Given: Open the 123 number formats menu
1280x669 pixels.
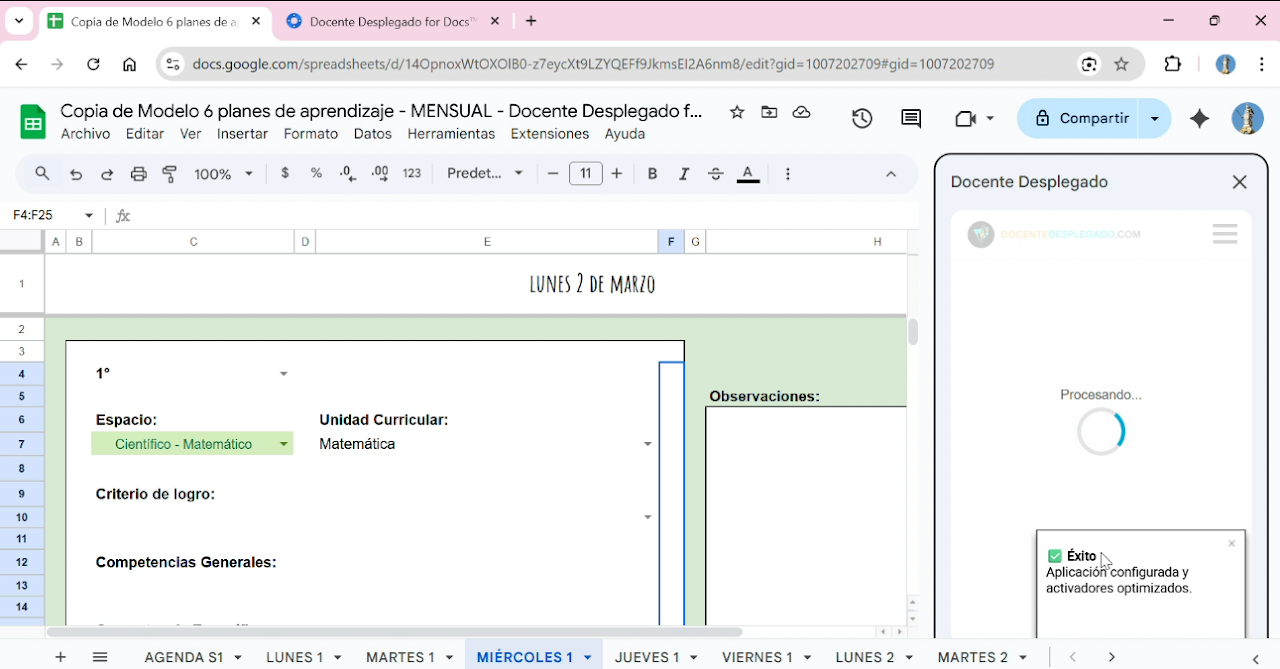Looking at the screenshot, I should tap(412, 173).
